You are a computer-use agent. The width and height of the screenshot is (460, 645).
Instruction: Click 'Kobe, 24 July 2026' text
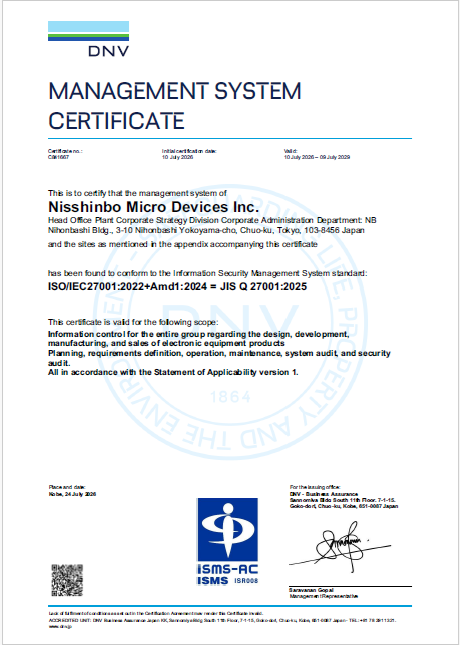pyautogui.click(x=72, y=494)
